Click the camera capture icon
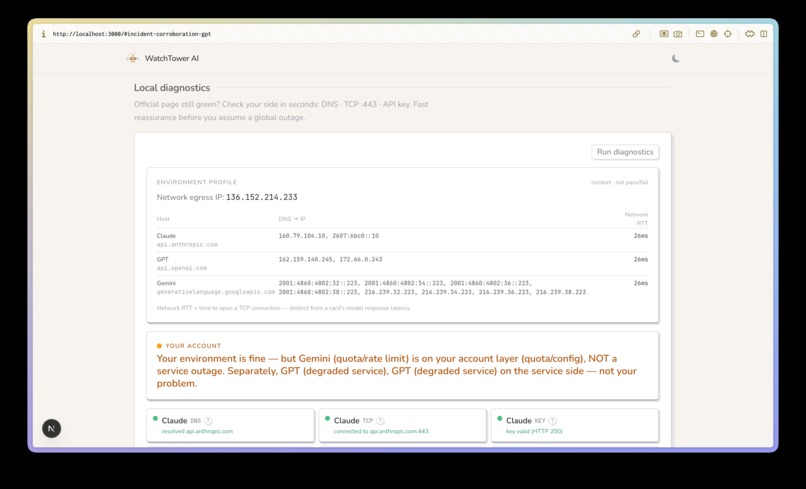 (x=678, y=34)
